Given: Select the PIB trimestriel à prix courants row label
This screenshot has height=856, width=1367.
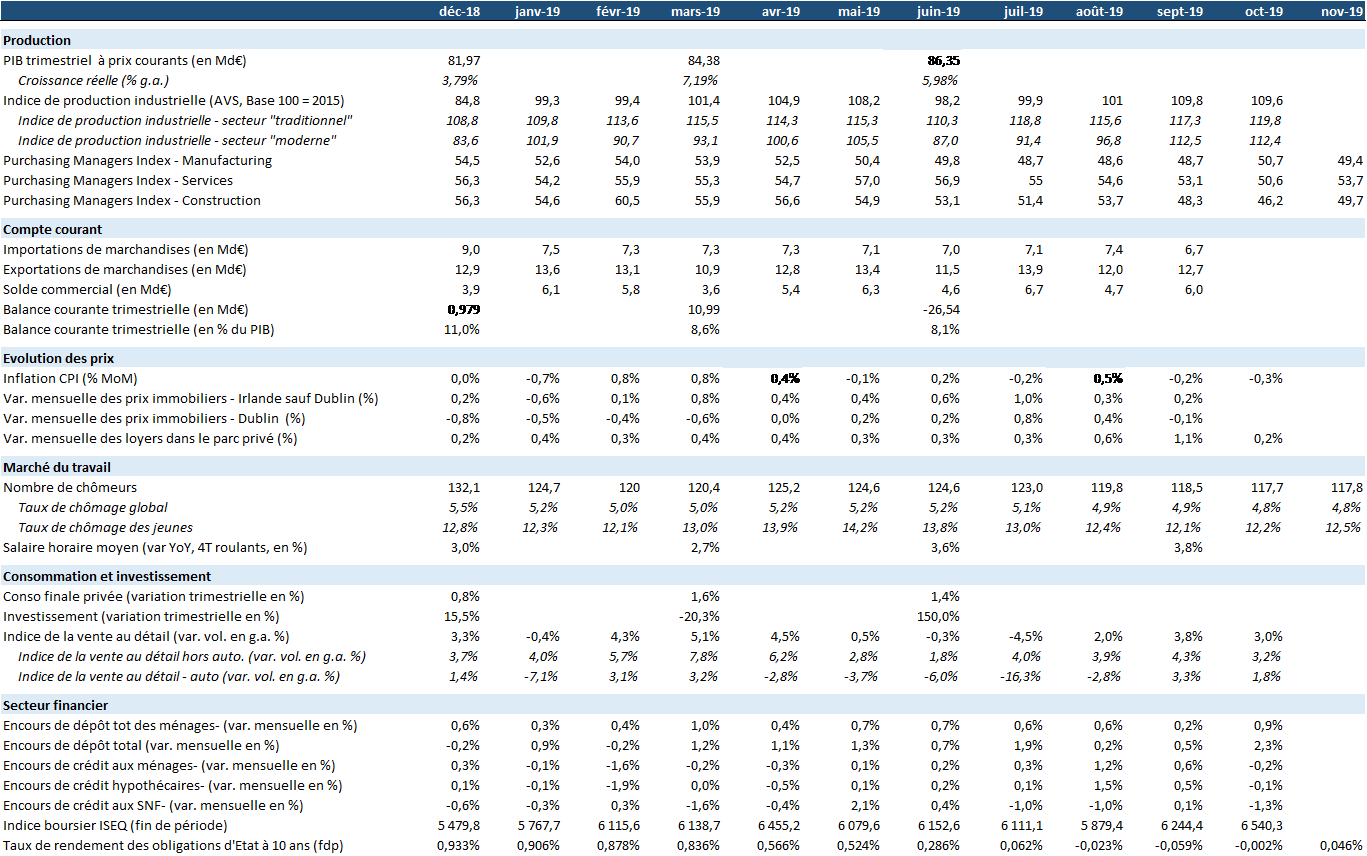Looking at the screenshot, I should click(125, 61).
